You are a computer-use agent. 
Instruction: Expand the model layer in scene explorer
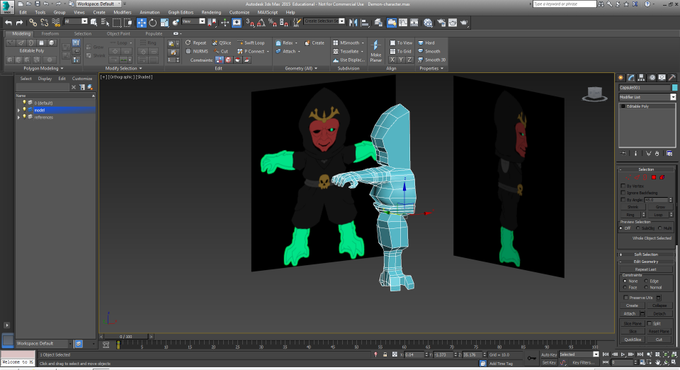click(19, 110)
